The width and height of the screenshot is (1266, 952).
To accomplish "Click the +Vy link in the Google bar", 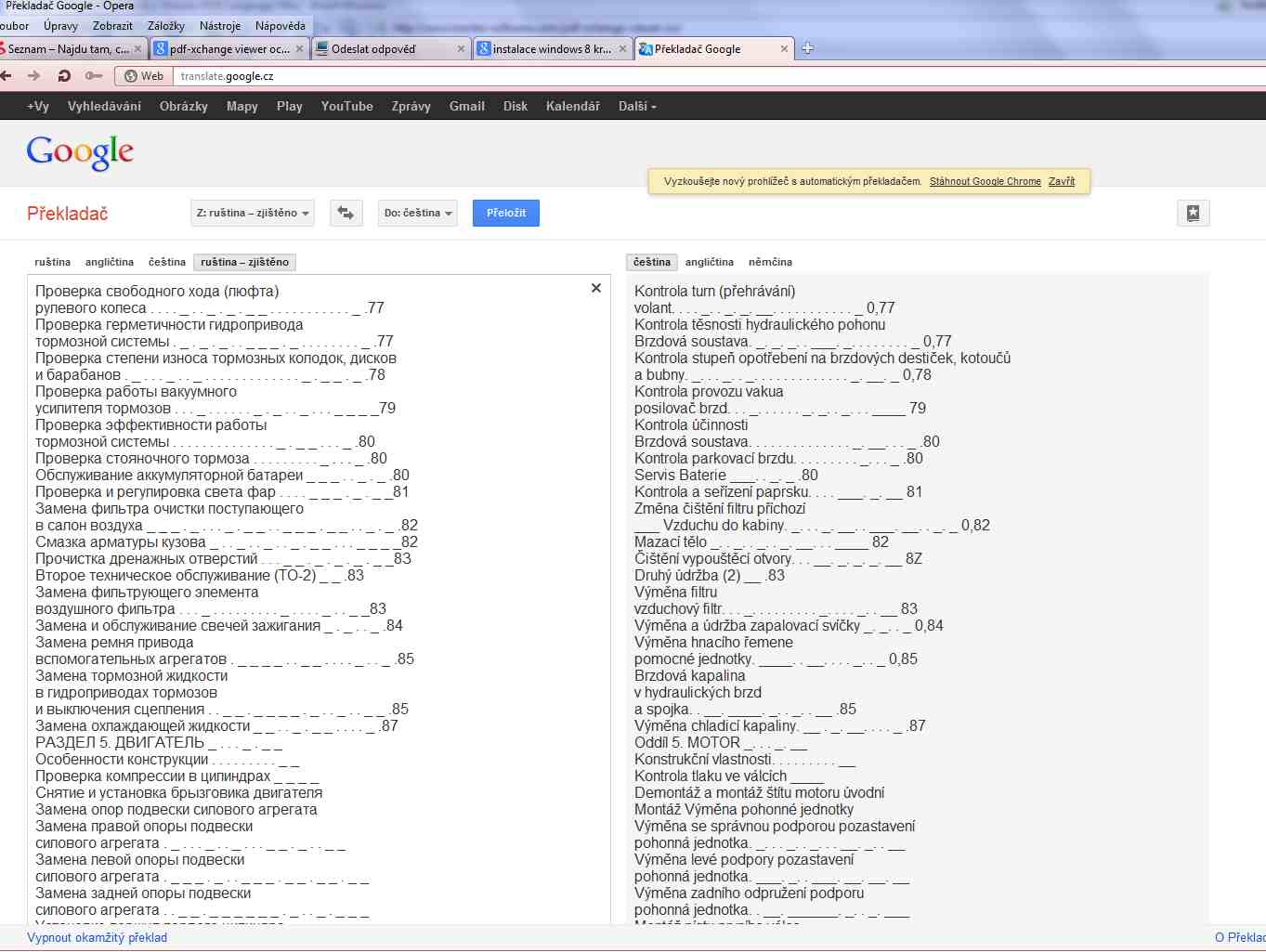I will point(38,106).
